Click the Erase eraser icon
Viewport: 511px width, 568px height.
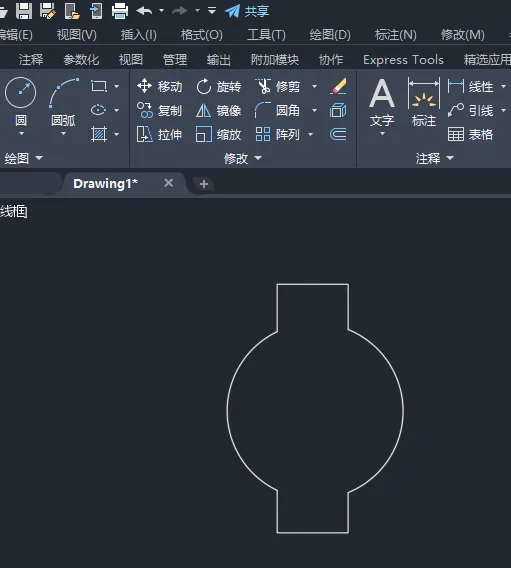[x=339, y=87]
